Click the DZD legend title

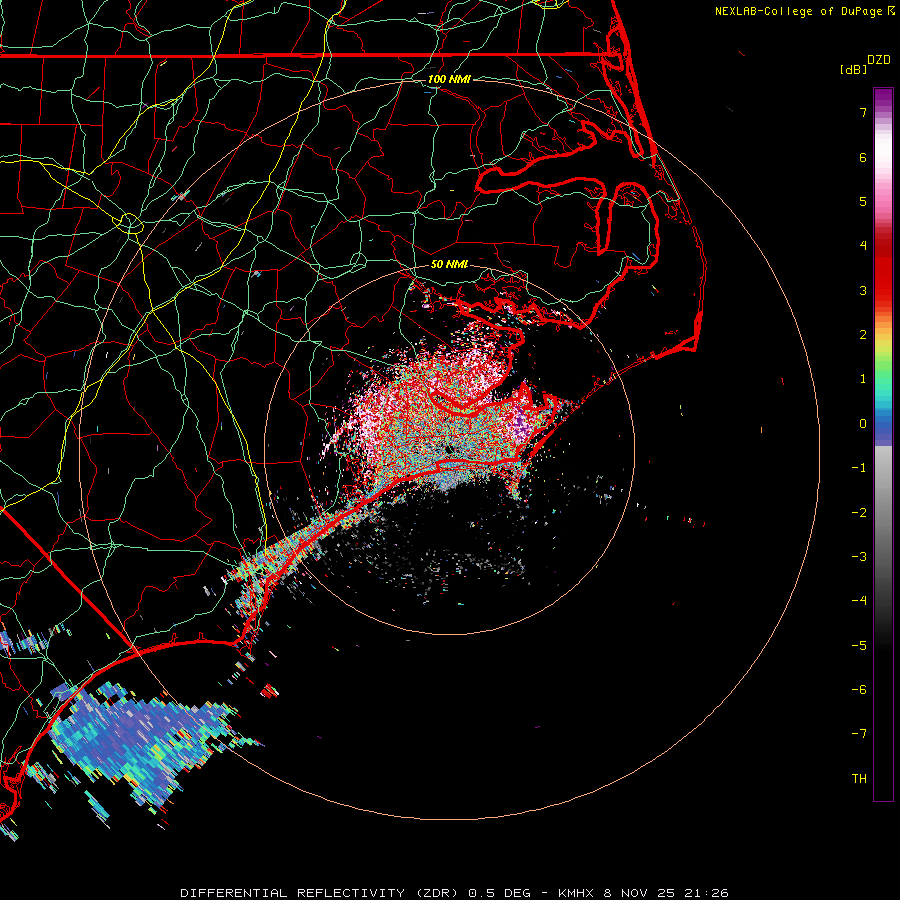point(879,60)
